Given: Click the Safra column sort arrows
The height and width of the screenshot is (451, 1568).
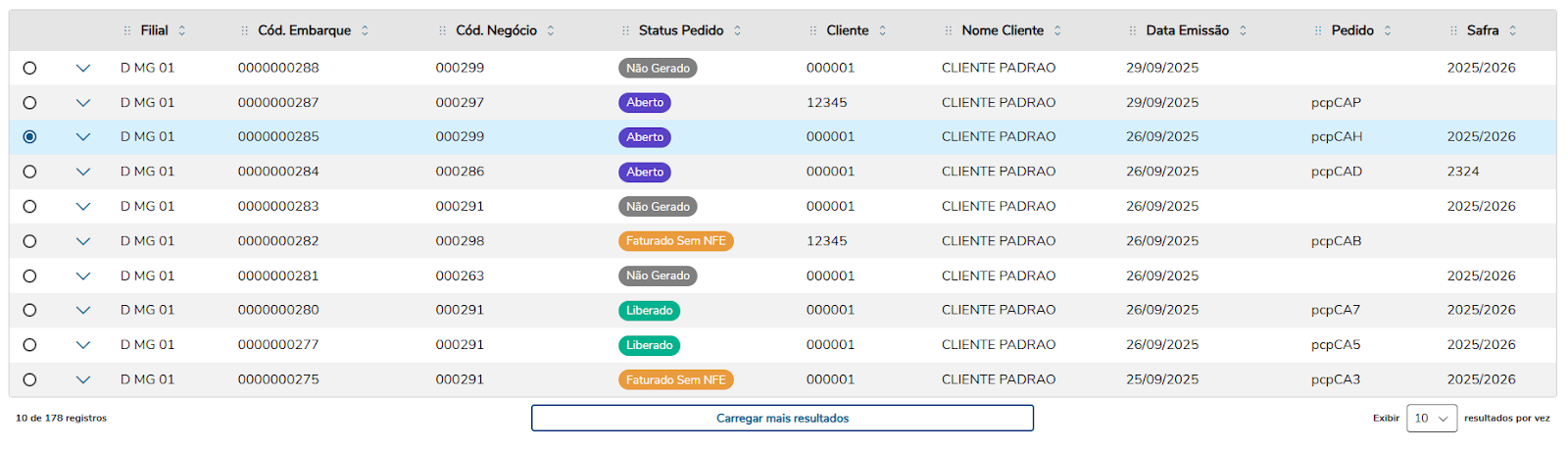Looking at the screenshot, I should click(x=1513, y=30).
